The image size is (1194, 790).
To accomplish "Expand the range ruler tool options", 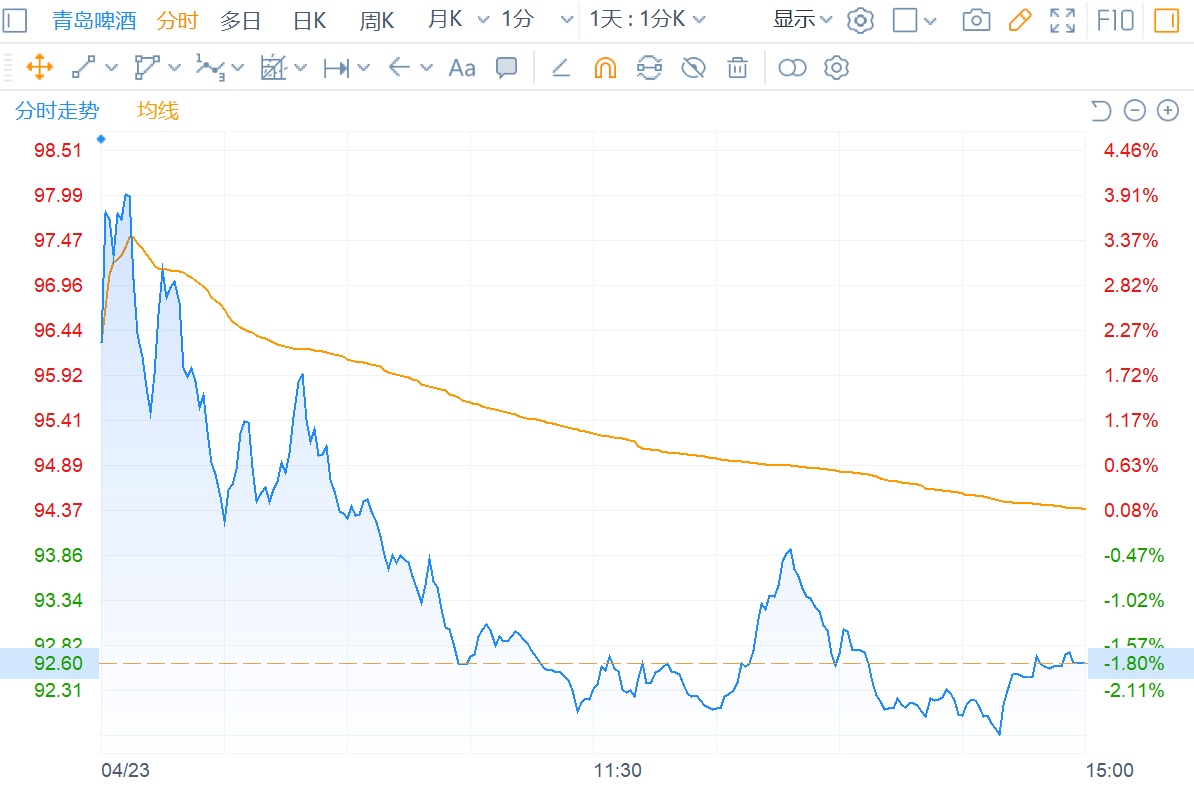I will click(364, 68).
